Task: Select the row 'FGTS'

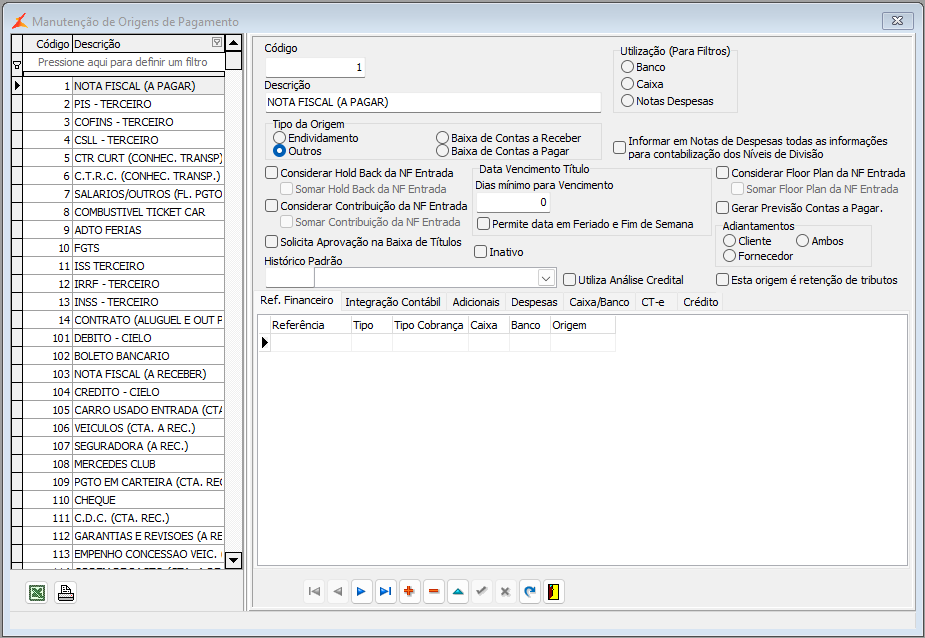Action: pos(124,248)
